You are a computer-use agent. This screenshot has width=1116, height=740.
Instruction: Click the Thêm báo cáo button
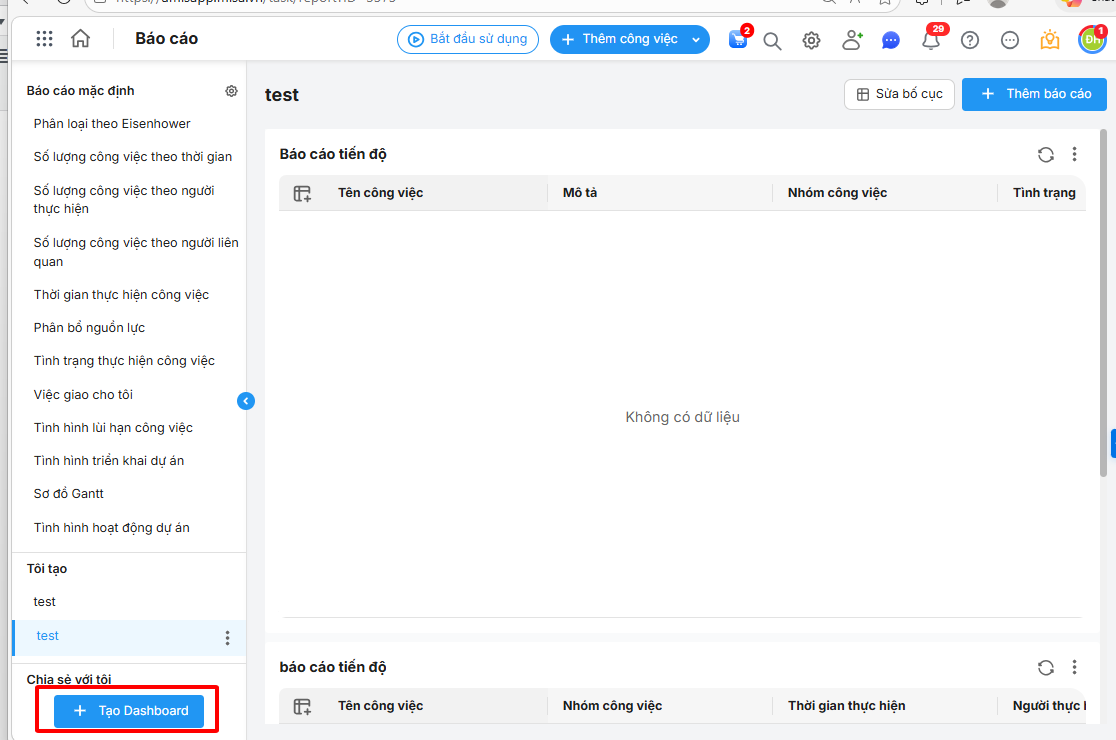1034,94
